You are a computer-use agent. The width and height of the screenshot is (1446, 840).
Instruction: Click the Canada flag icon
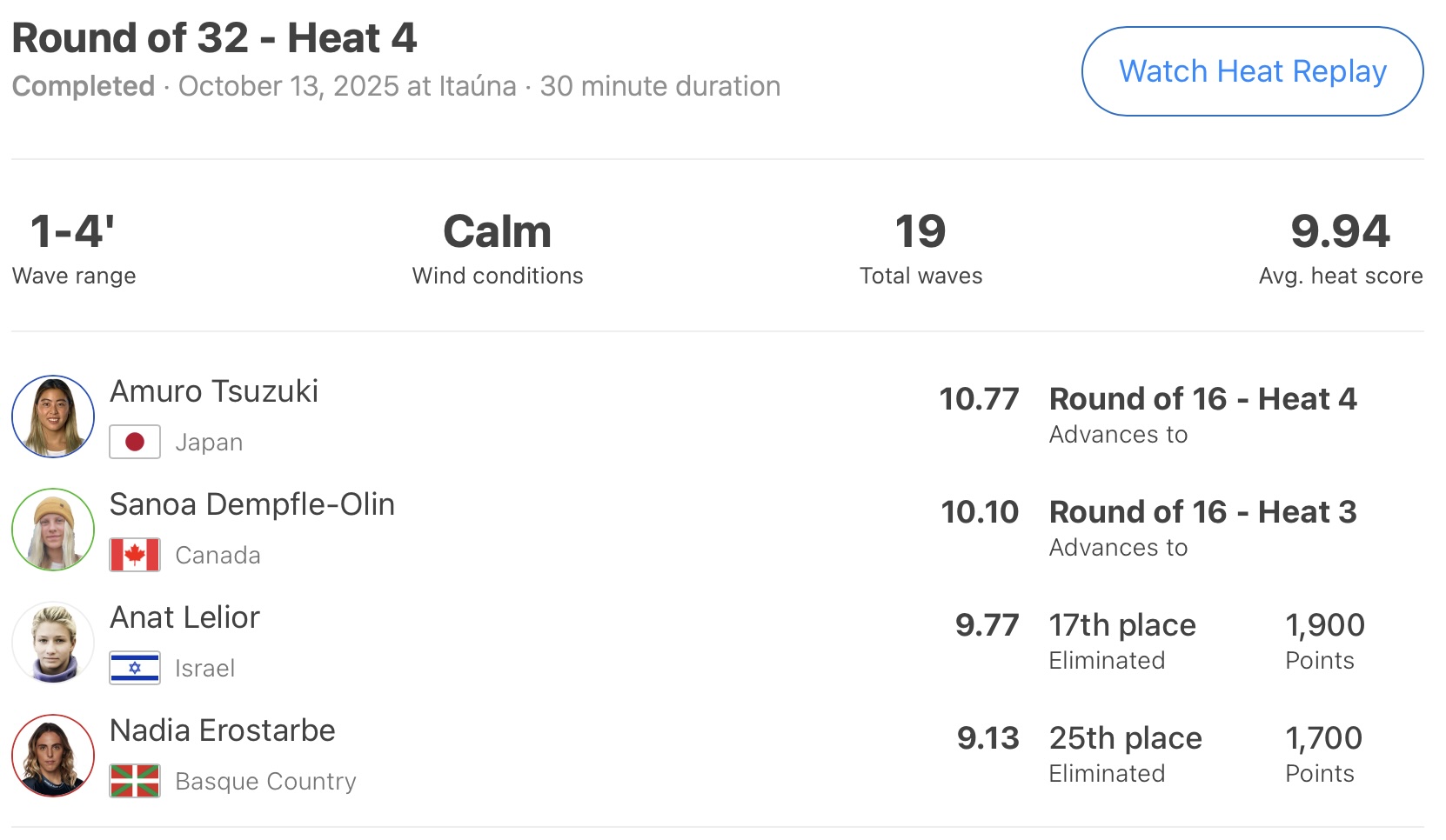pos(135,555)
